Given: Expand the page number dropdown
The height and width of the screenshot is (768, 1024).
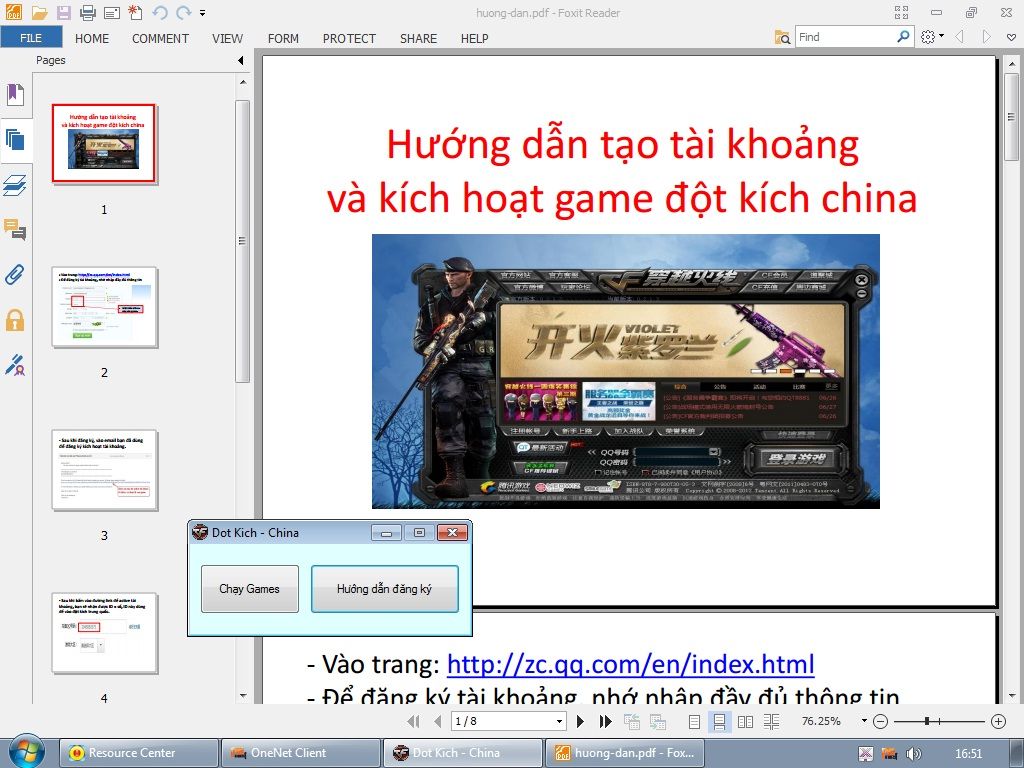Looking at the screenshot, I should click(x=559, y=721).
